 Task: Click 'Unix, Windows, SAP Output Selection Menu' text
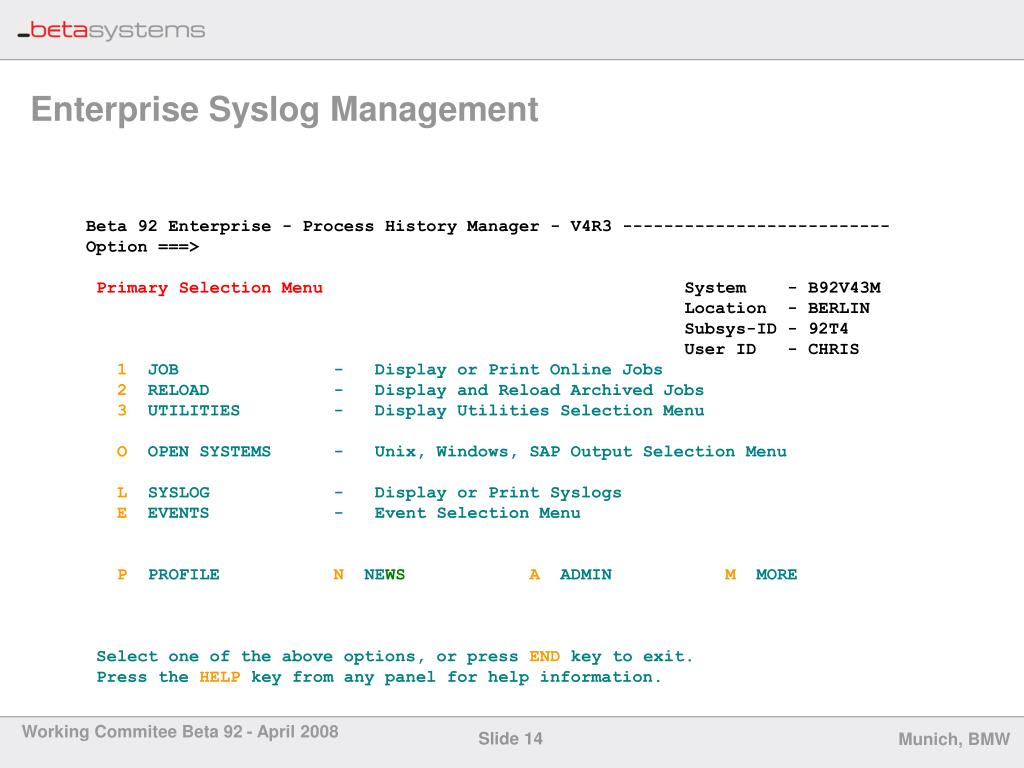581,452
